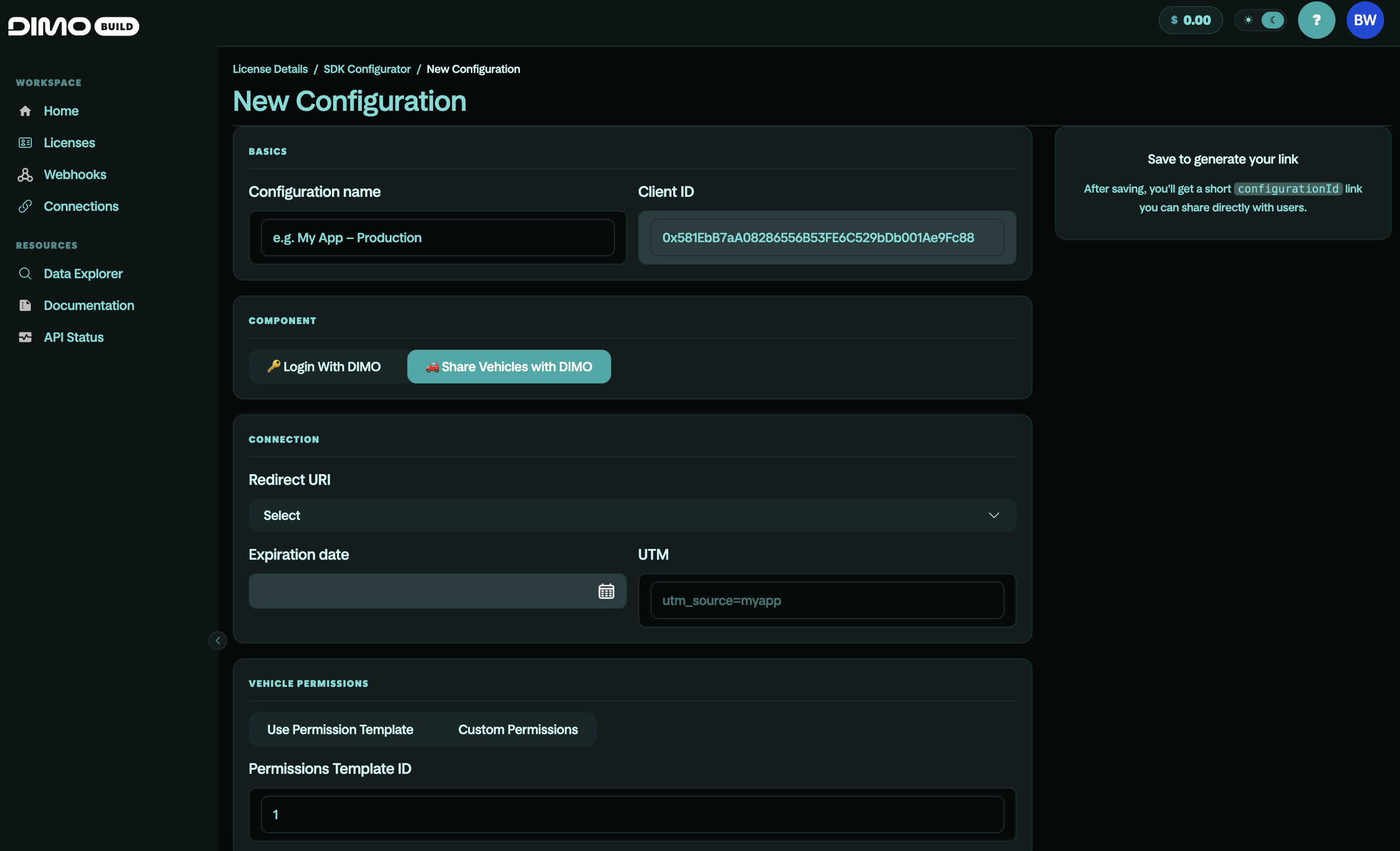Switch to Custom Permissions option
Screen dimensions: 1400x851
coord(518,729)
